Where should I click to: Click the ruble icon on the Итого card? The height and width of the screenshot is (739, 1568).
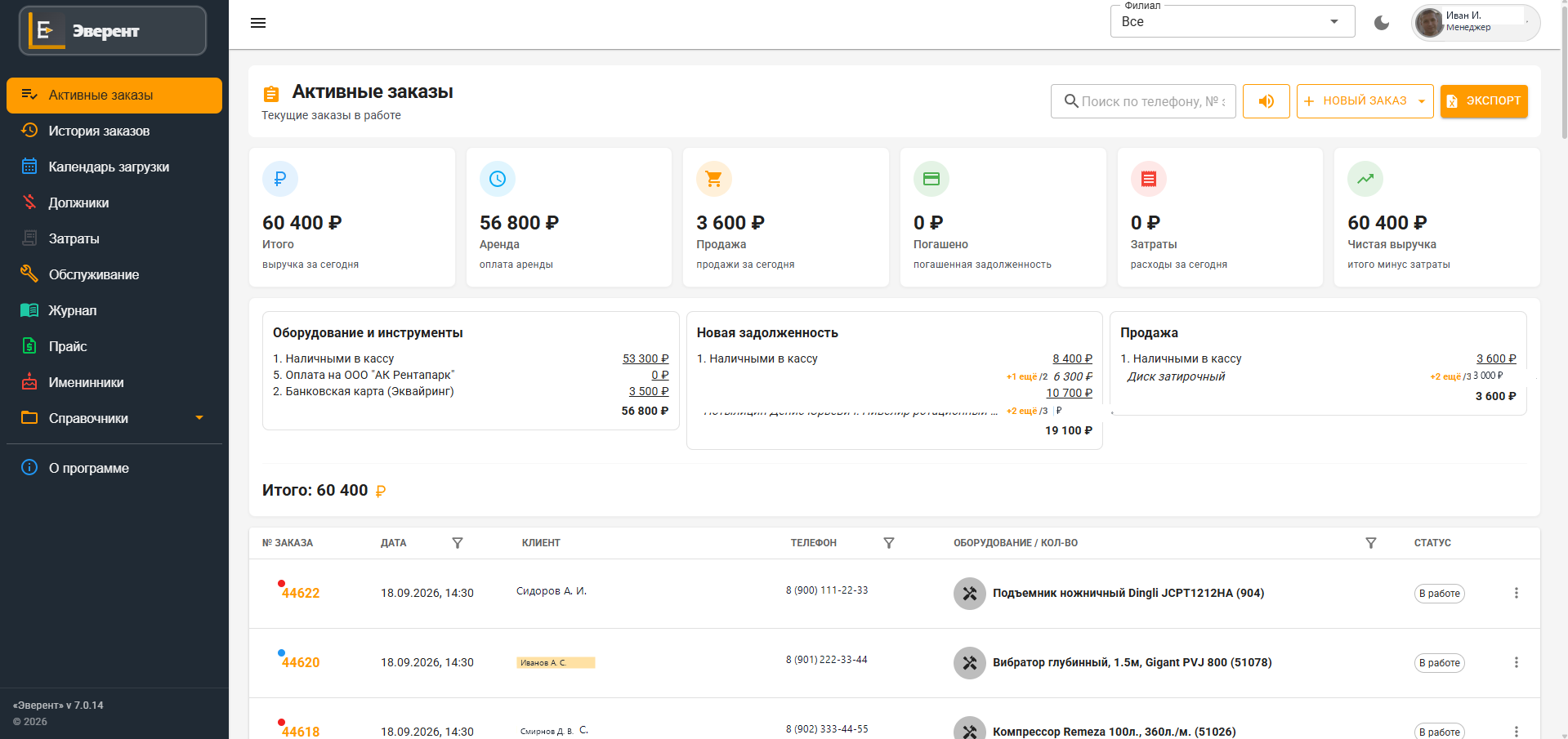(280, 179)
